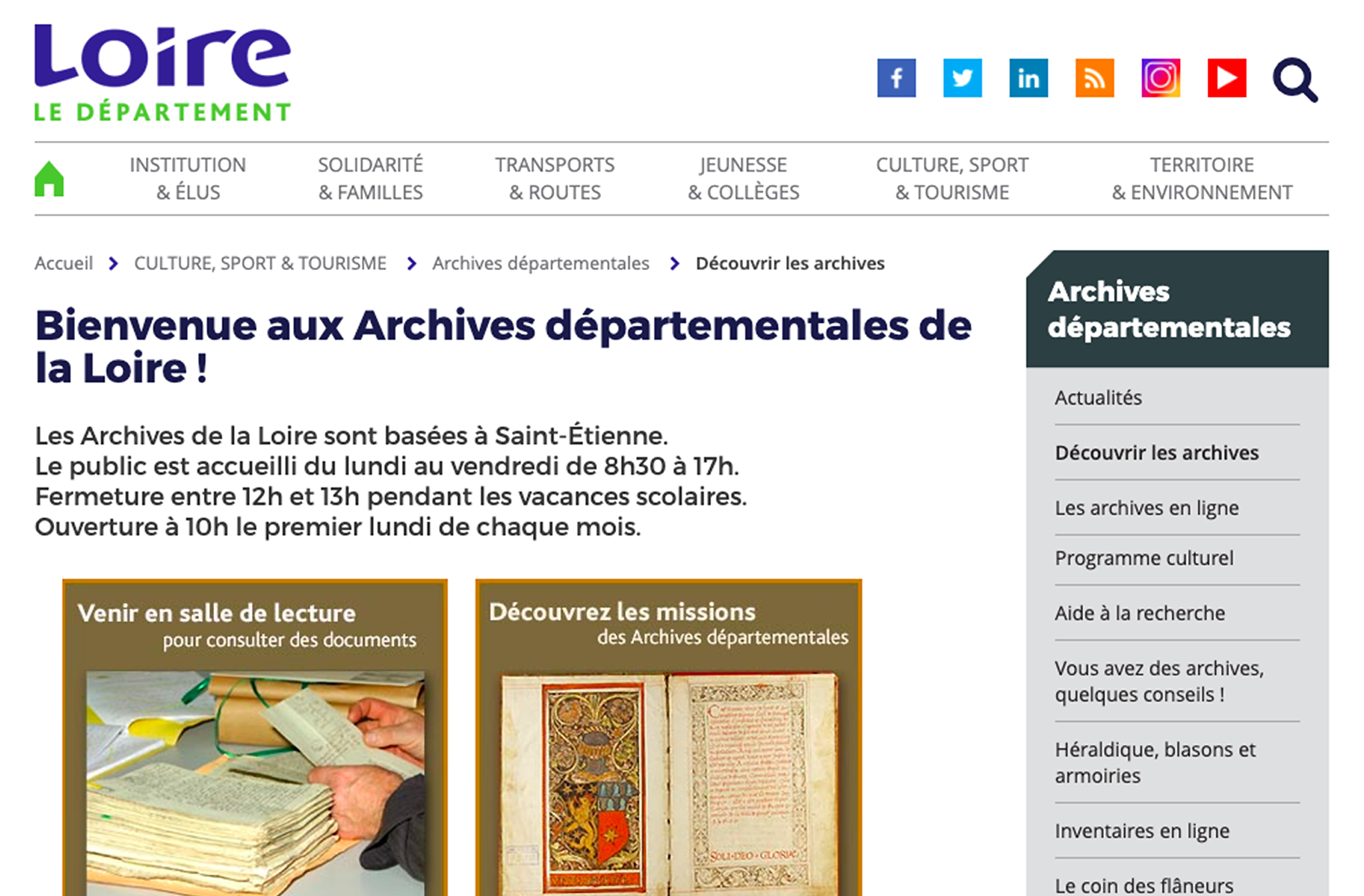Viewport: 1364px width, 896px height.
Task: Click the search magnifier icon
Action: coord(1295,80)
